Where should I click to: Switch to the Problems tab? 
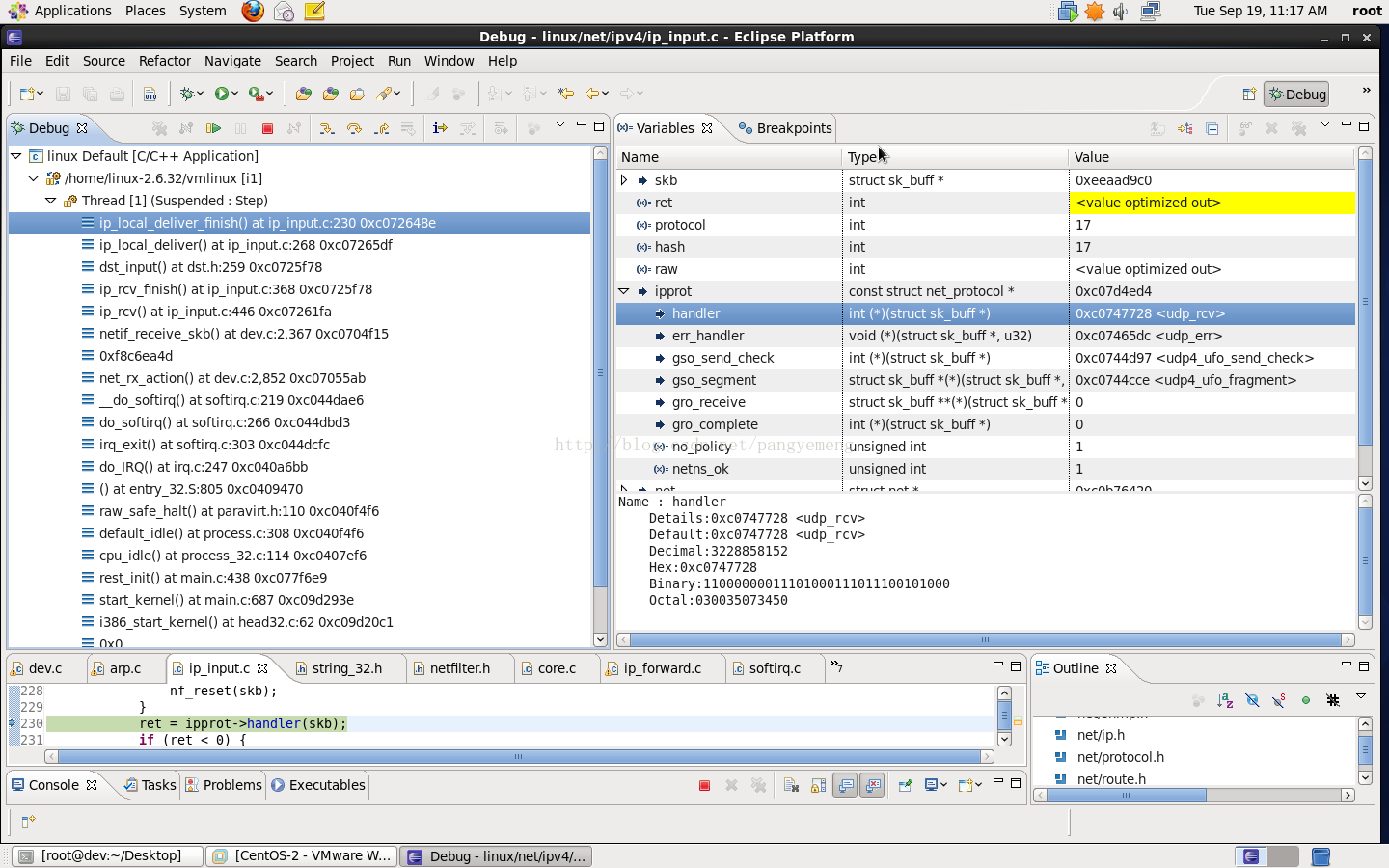click(223, 785)
